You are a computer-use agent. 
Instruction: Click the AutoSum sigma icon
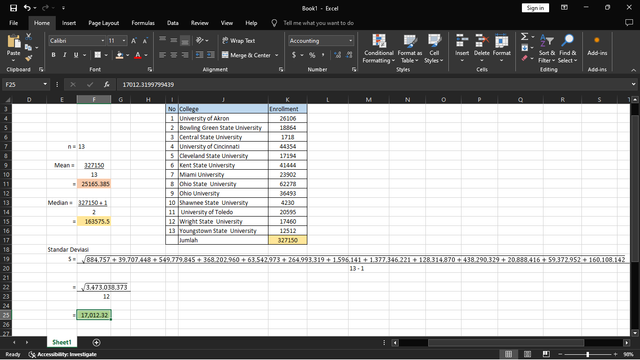point(524,37)
